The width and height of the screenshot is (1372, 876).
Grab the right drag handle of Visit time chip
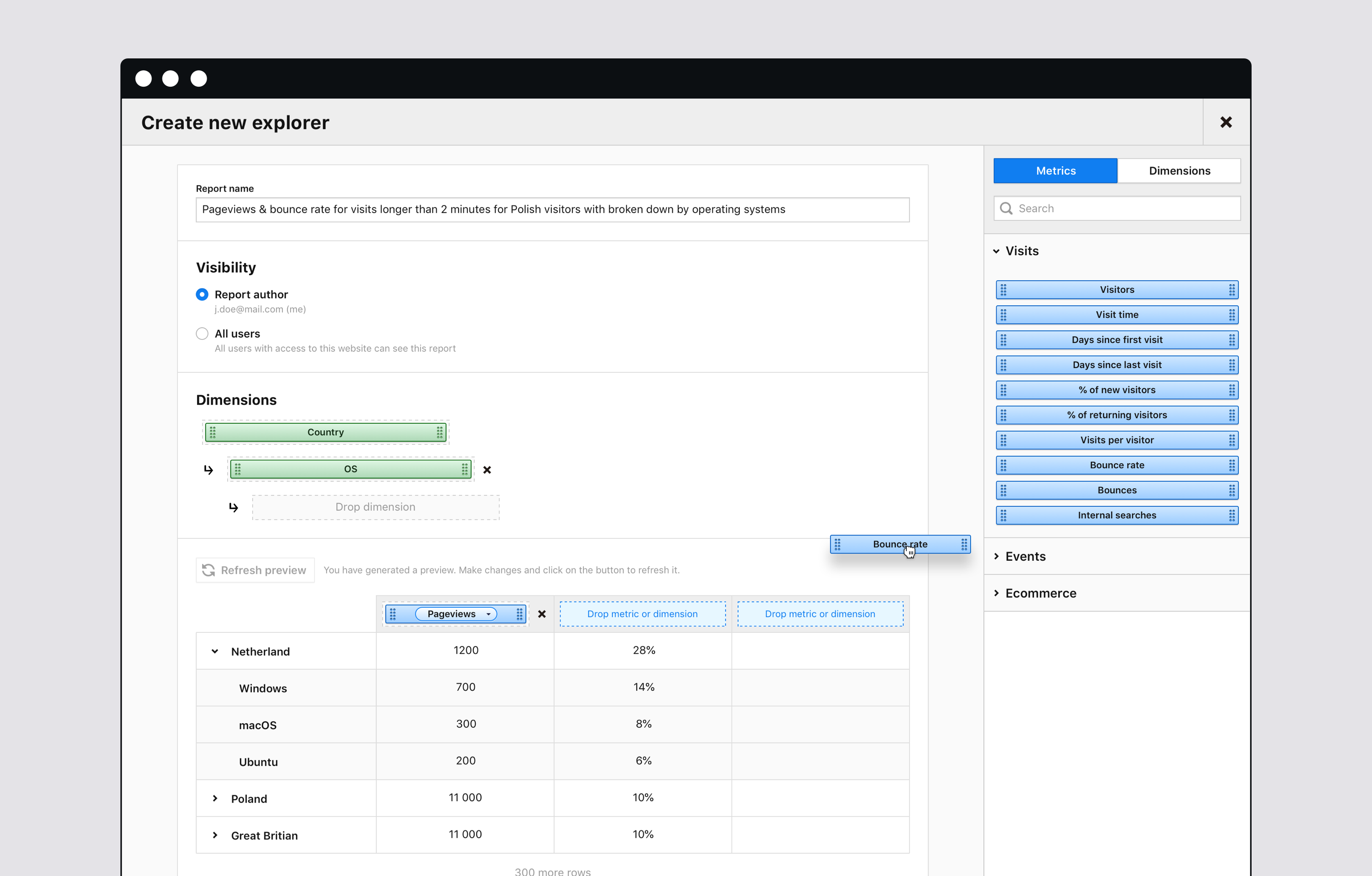[x=1231, y=315]
